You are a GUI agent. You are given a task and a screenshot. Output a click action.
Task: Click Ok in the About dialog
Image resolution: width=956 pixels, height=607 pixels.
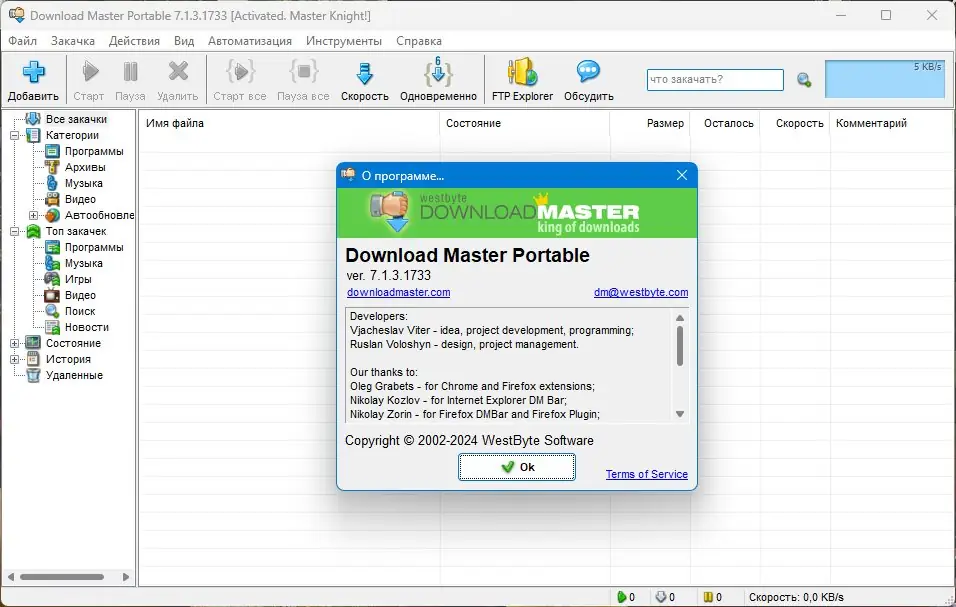tap(516, 467)
